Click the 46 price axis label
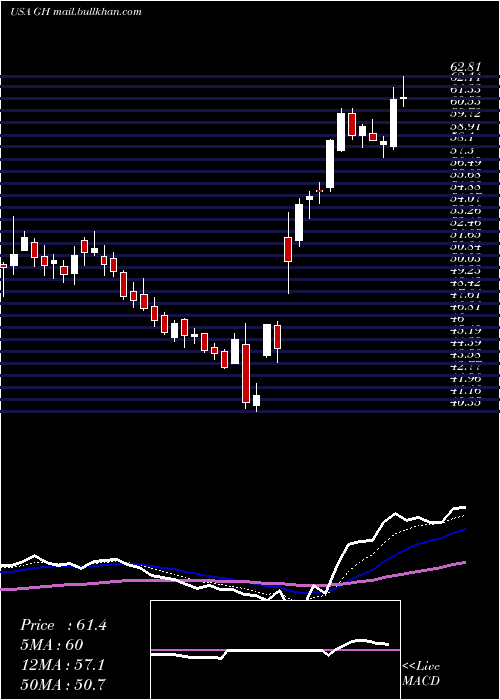Image resolution: width=500 pixels, height=700 pixels. pos(458,319)
